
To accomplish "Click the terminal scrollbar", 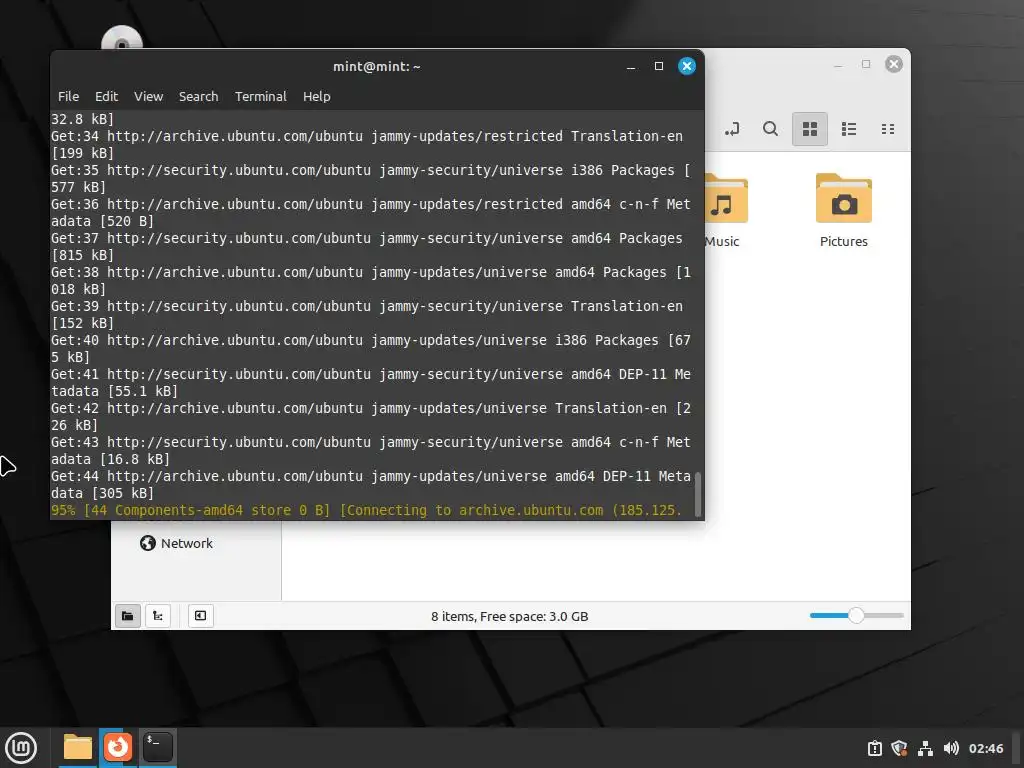I will click(697, 494).
